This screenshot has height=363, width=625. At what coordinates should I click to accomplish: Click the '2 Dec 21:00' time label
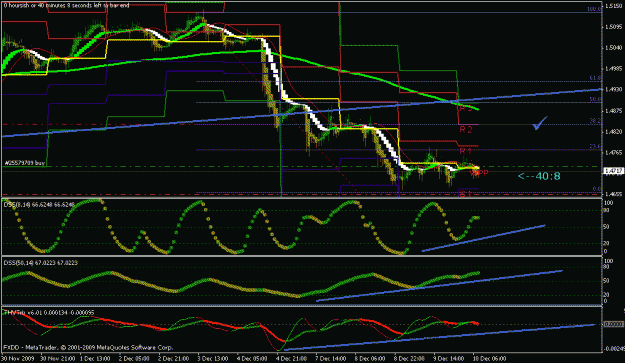click(173, 359)
